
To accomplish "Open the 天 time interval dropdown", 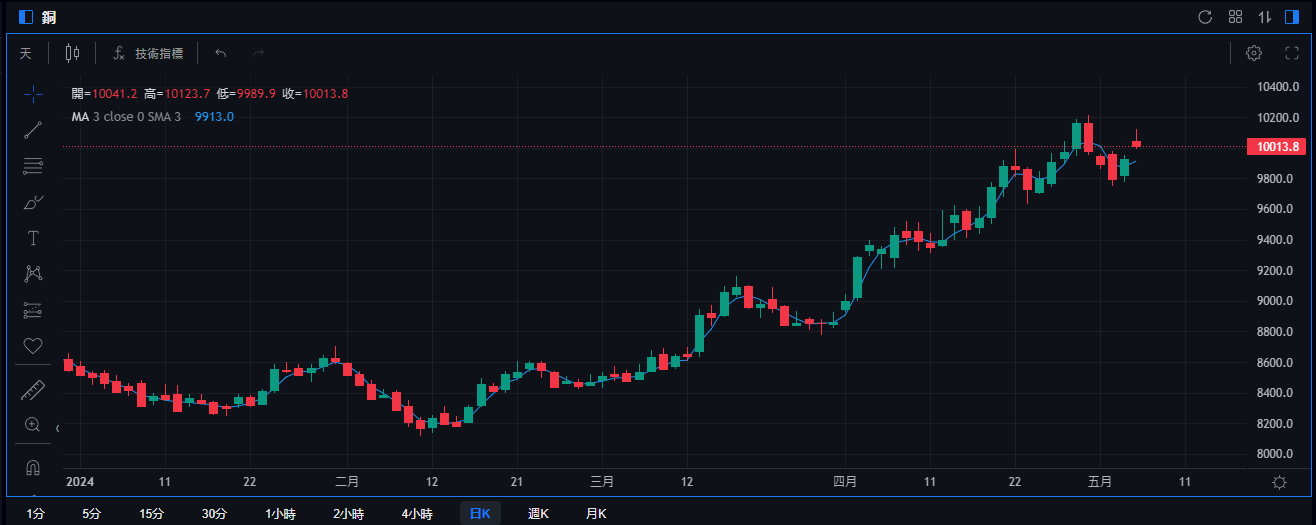I will (x=26, y=53).
